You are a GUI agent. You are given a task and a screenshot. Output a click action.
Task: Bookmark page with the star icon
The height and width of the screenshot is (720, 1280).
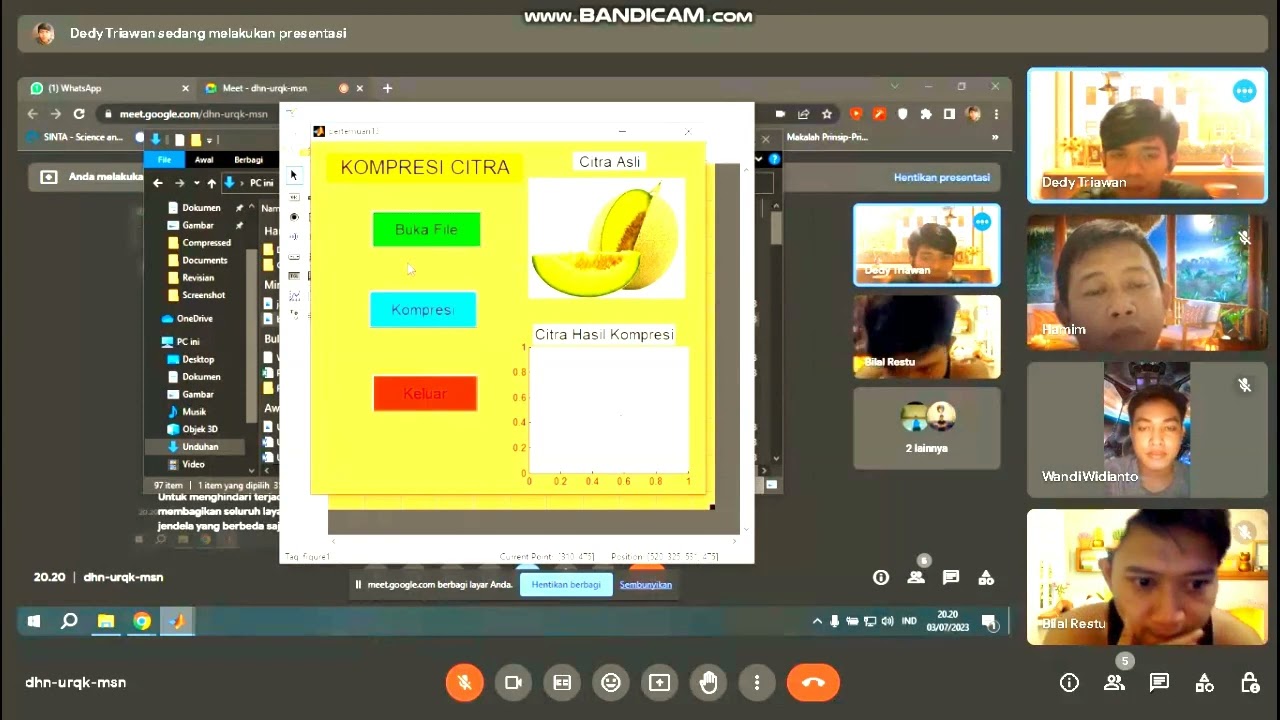coord(827,114)
